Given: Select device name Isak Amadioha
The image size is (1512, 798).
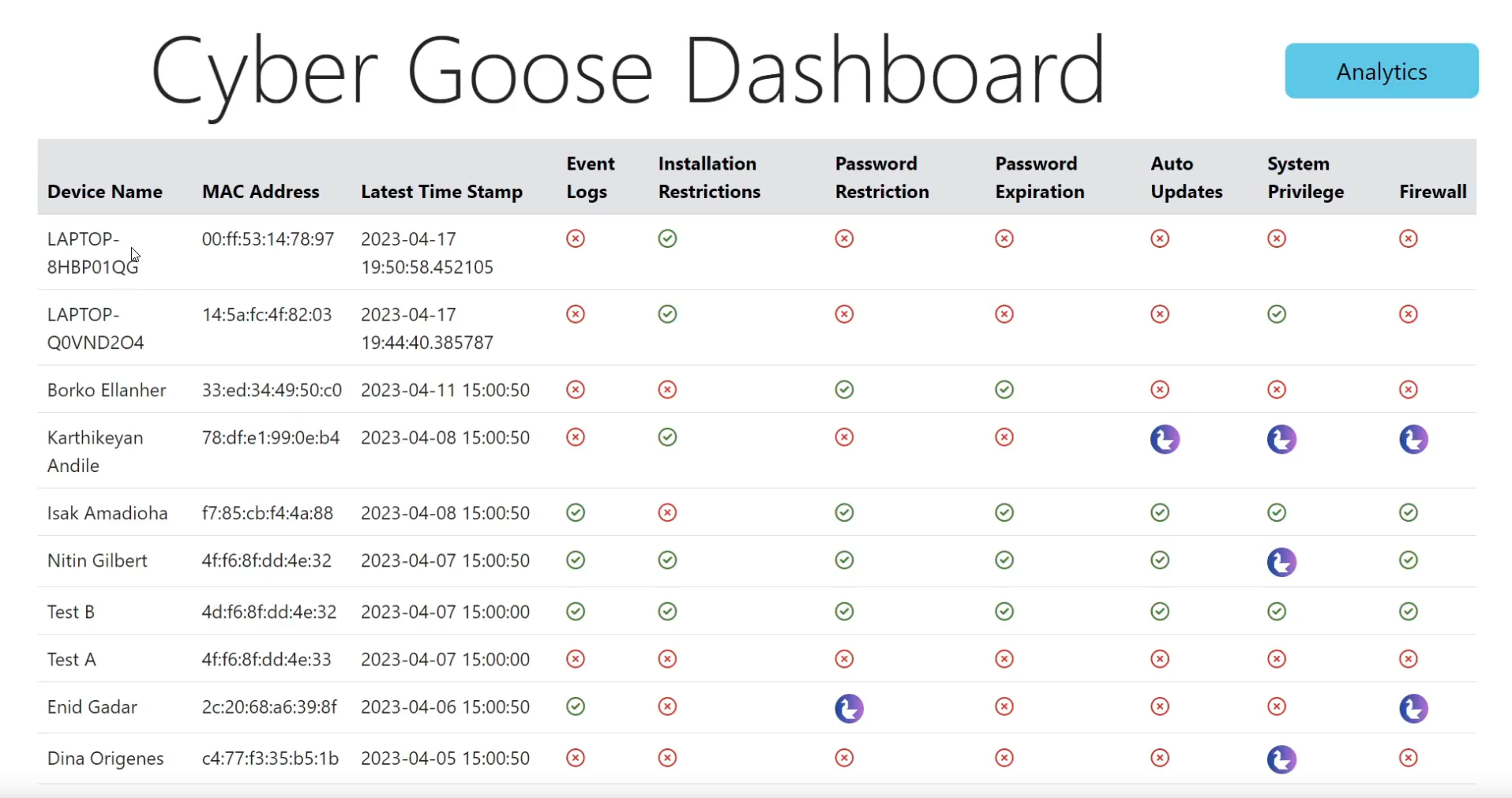Looking at the screenshot, I should 107,513.
